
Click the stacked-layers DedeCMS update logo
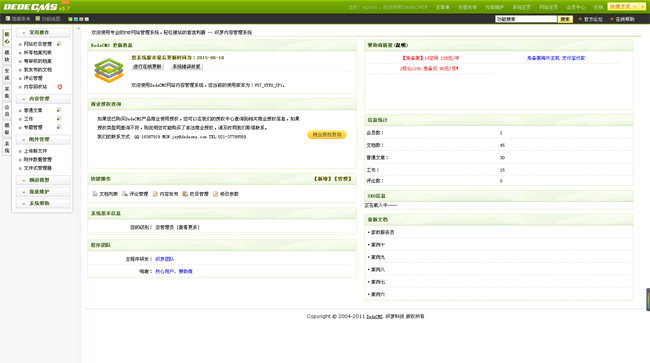pos(109,70)
